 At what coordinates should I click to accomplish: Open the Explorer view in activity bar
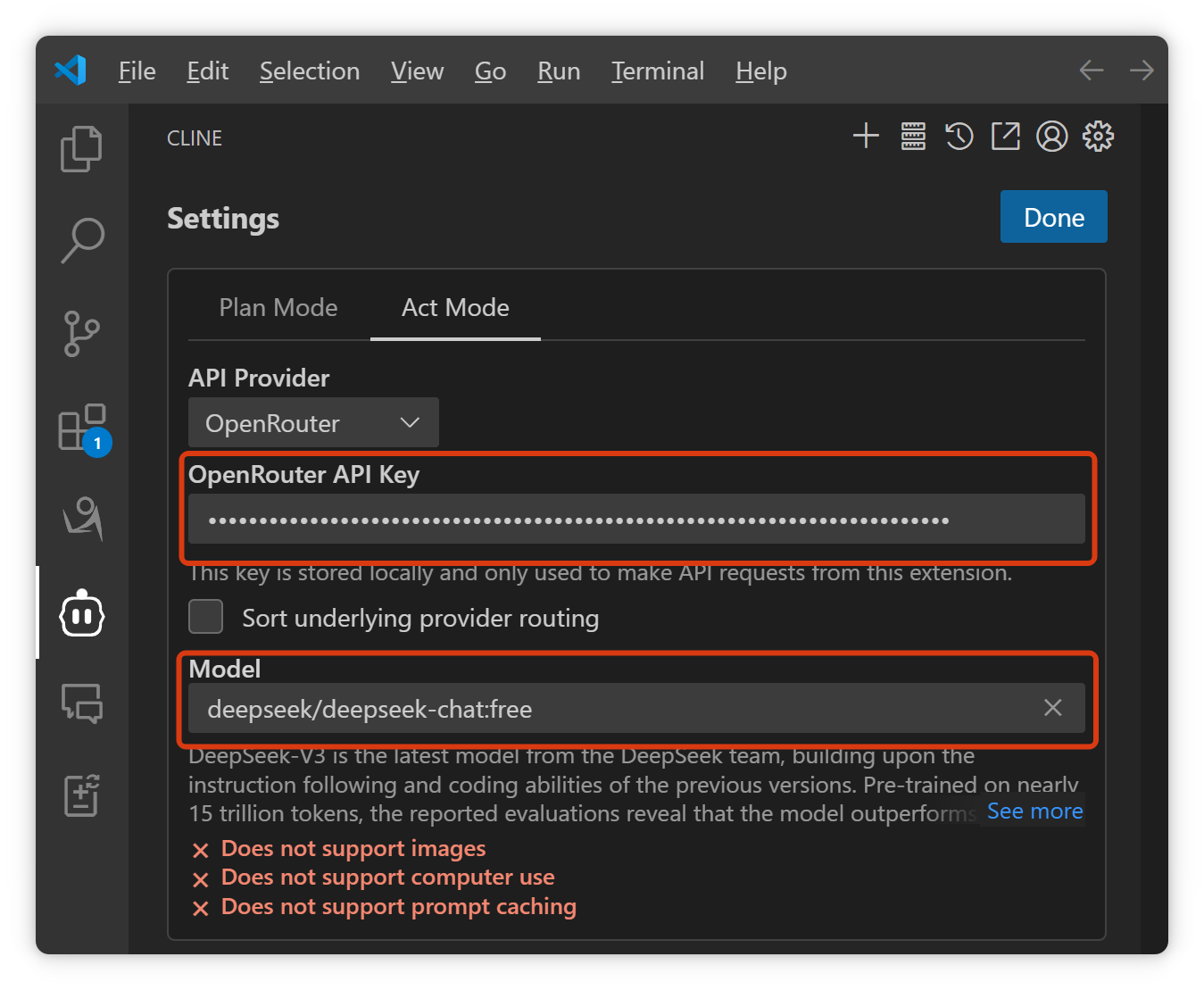(x=81, y=148)
